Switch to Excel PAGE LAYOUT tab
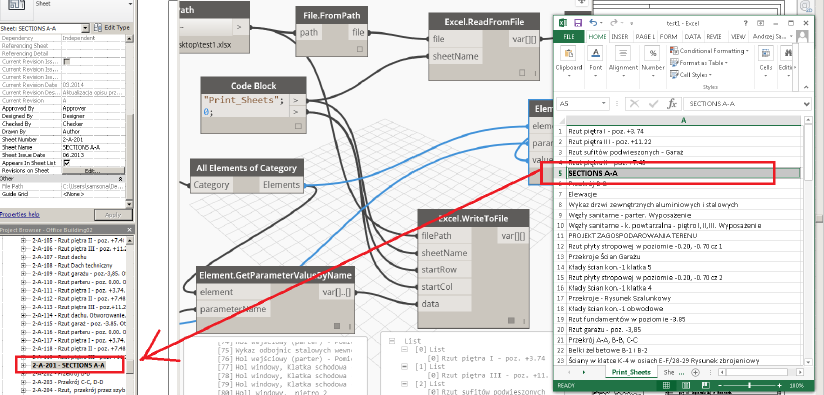Viewport: 824px width, 395px height. coord(645,37)
